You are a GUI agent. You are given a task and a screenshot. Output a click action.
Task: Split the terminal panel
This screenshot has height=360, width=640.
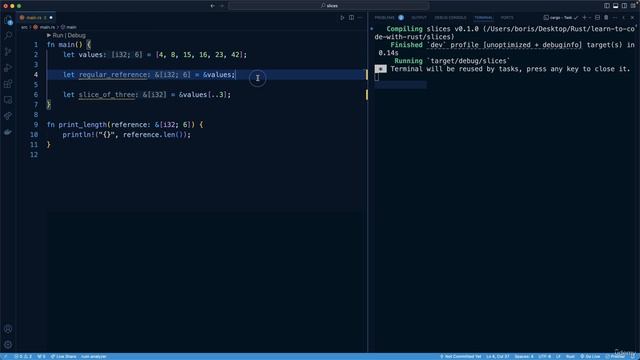tap(598, 18)
